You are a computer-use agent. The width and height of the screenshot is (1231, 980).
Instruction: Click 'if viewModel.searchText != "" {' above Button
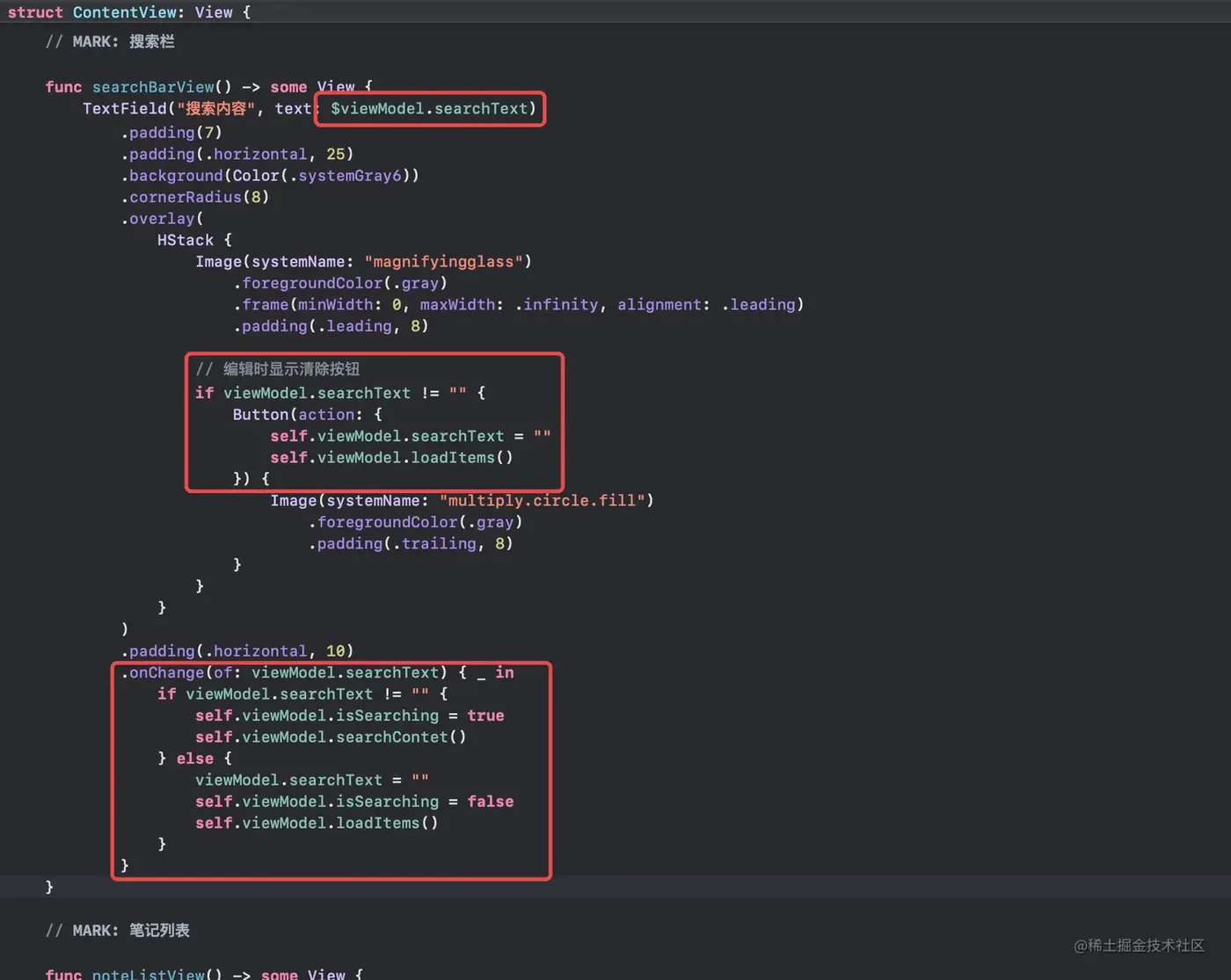click(x=340, y=393)
